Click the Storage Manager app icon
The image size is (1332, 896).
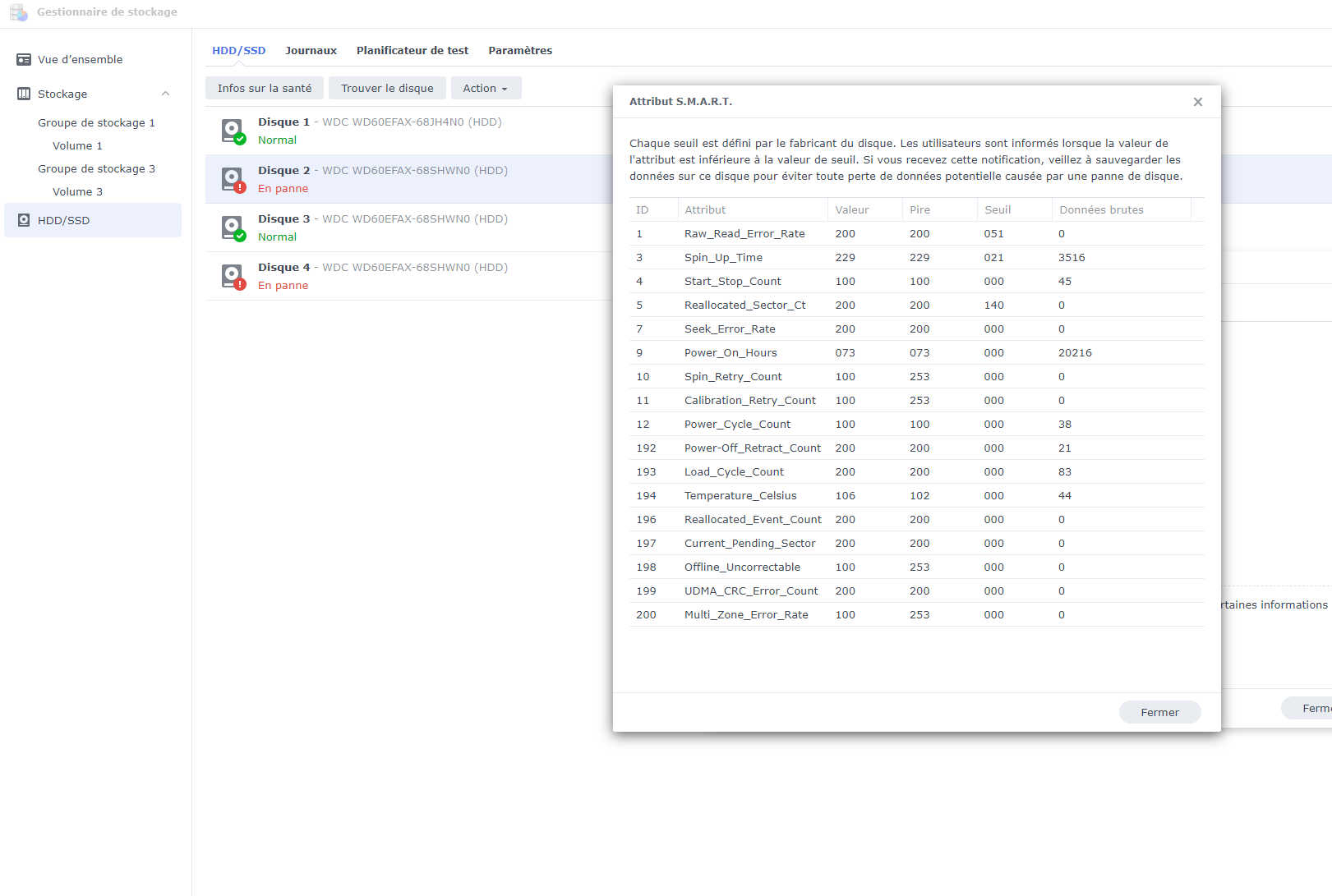[x=18, y=12]
